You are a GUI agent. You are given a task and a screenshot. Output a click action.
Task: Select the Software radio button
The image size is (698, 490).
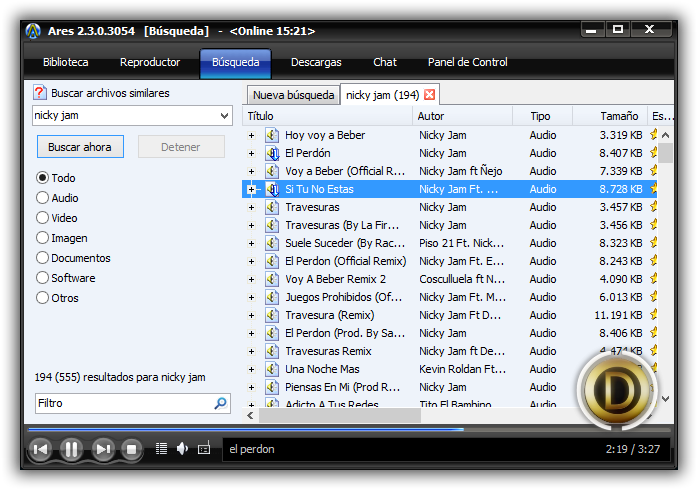tap(42, 278)
